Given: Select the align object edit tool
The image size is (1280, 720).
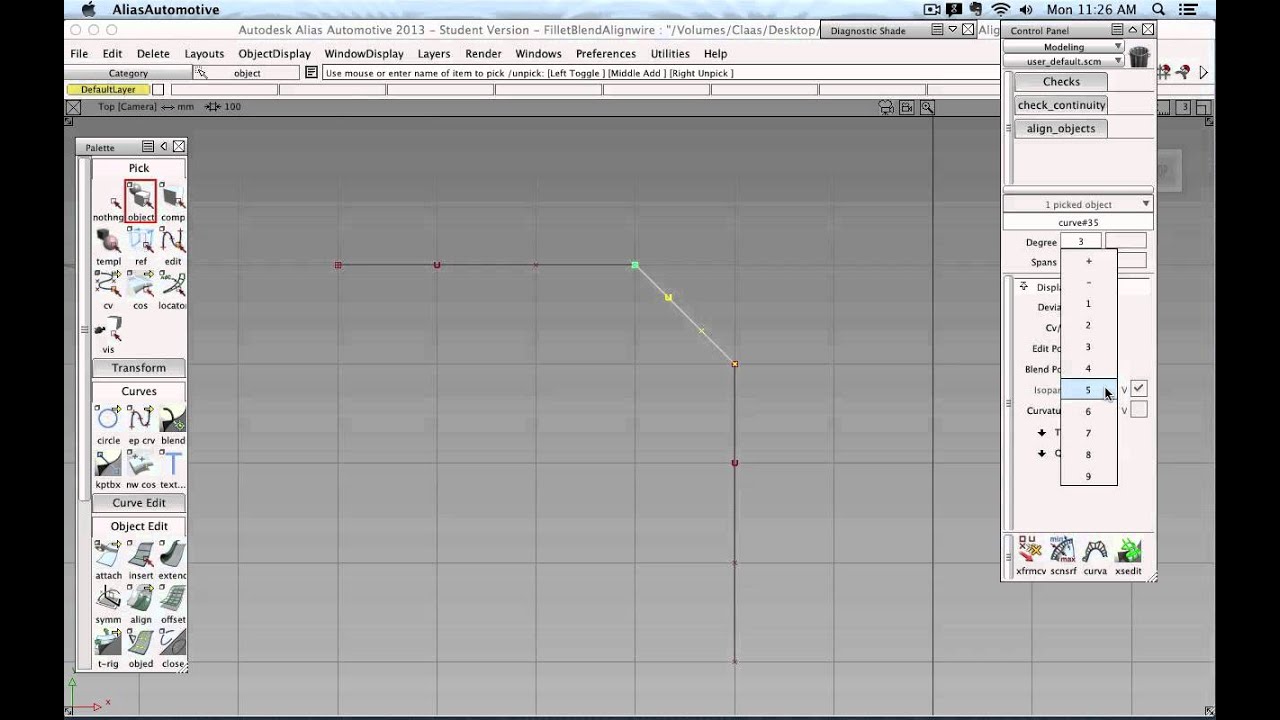Looking at the screenshot, I should click(140, 603).
